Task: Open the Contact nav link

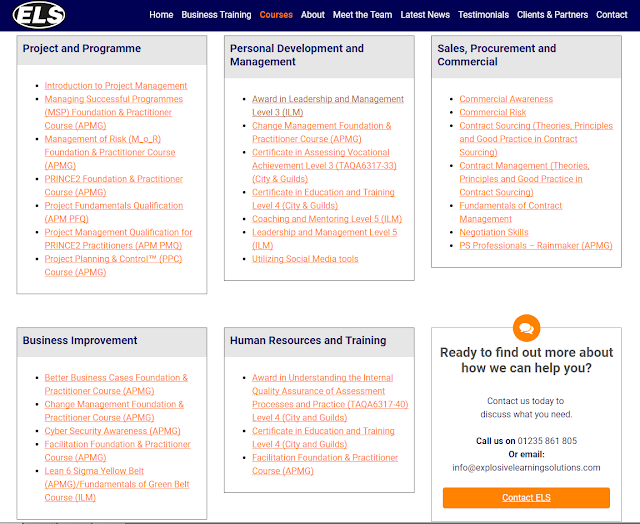Action: tap(611, 15)
